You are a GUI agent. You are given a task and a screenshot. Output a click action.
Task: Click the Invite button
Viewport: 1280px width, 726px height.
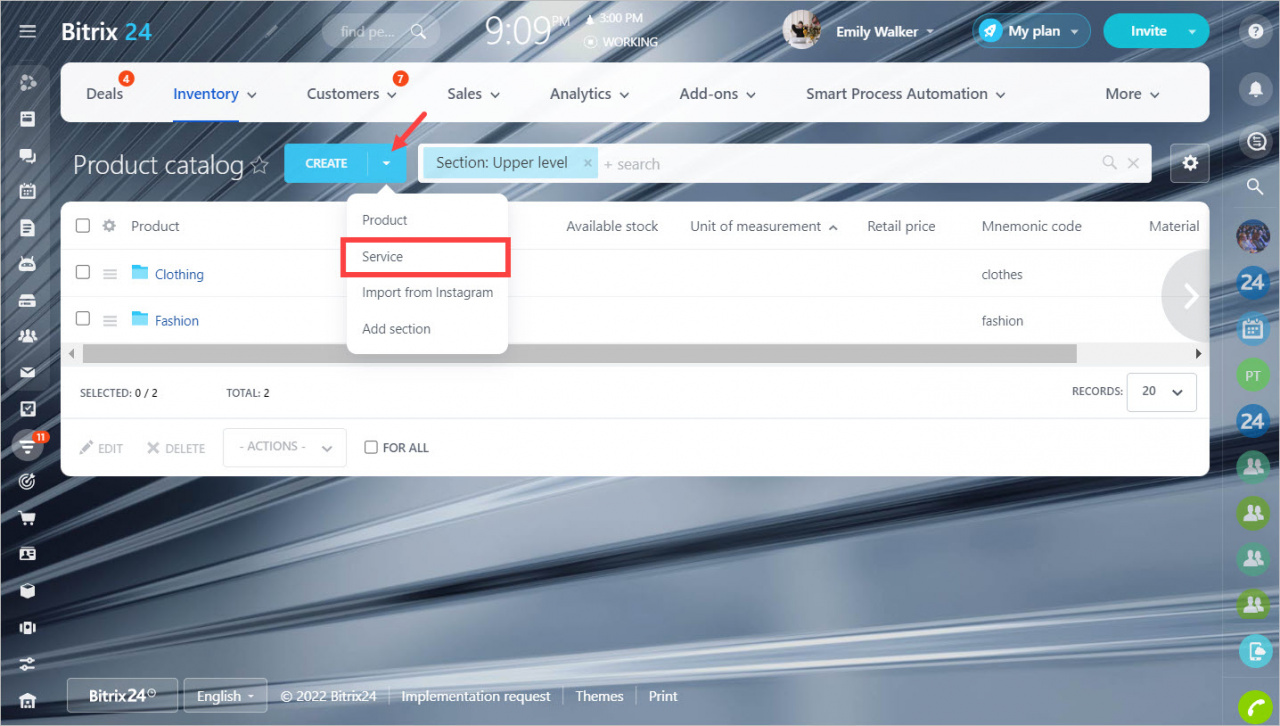click(1148, 31)
